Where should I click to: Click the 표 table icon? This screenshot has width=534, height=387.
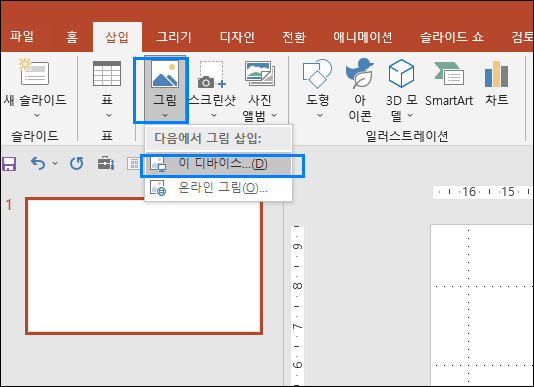(x=107, y=73)
